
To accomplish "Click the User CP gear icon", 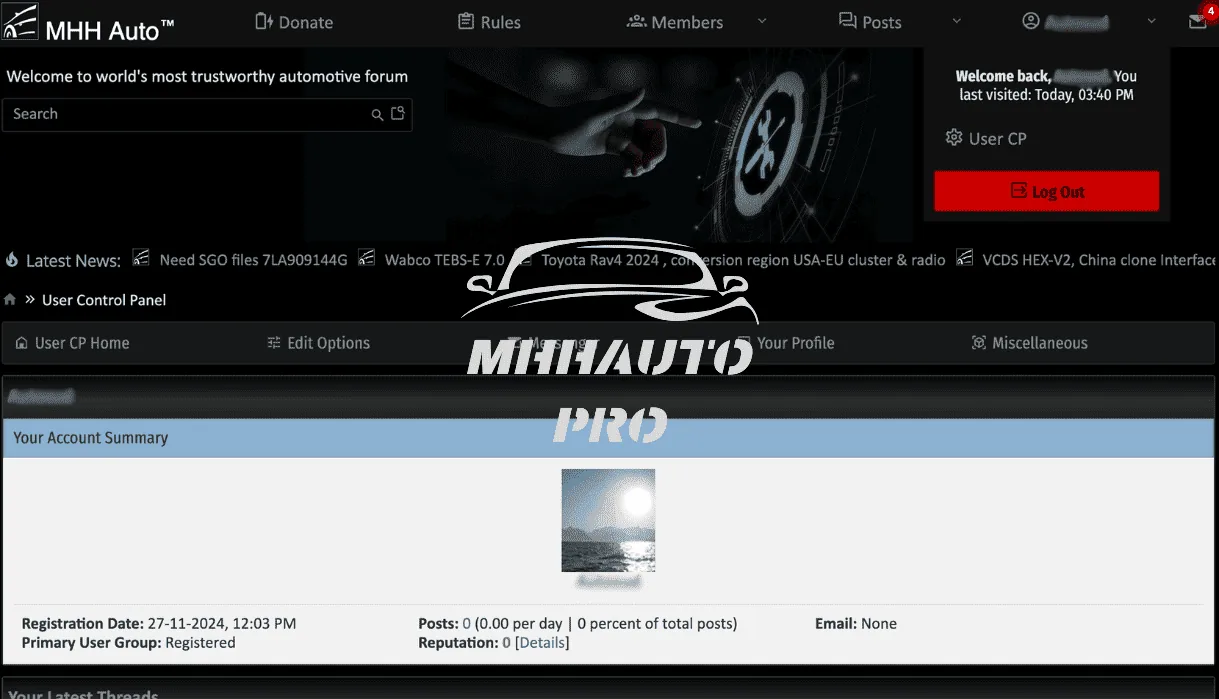I will (954, 138).
